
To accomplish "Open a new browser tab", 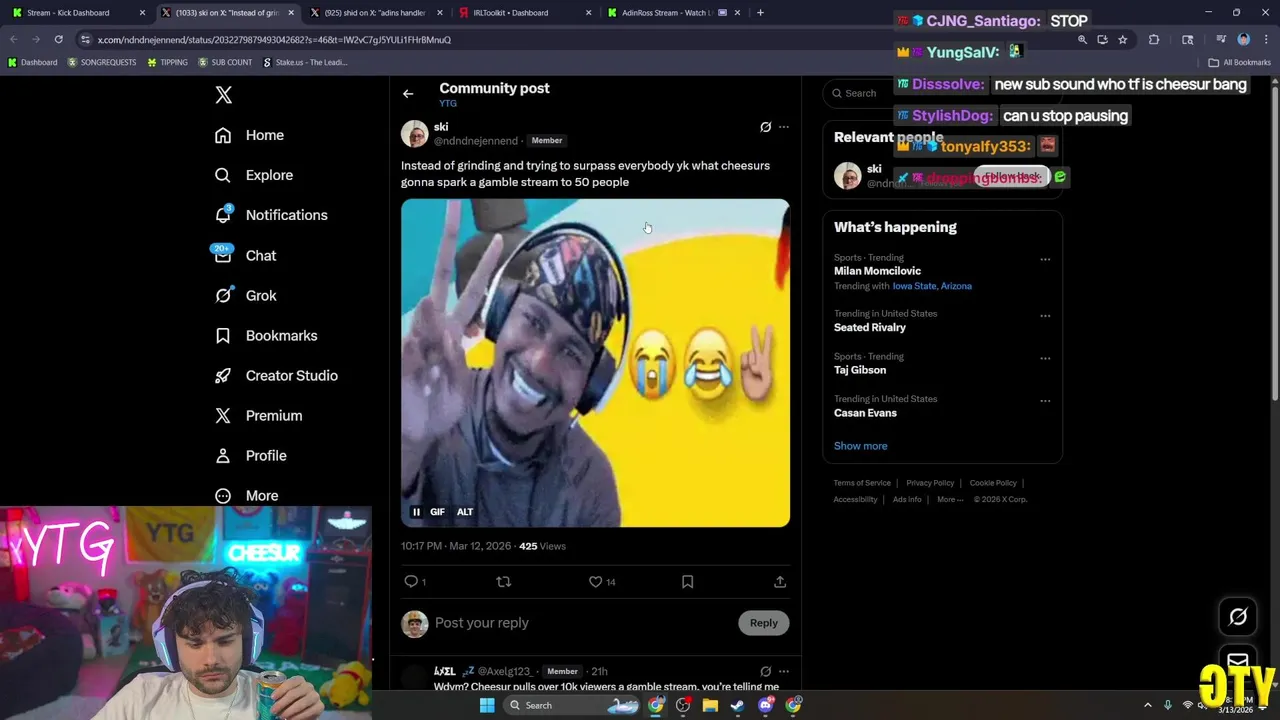I will coord(760,13).
